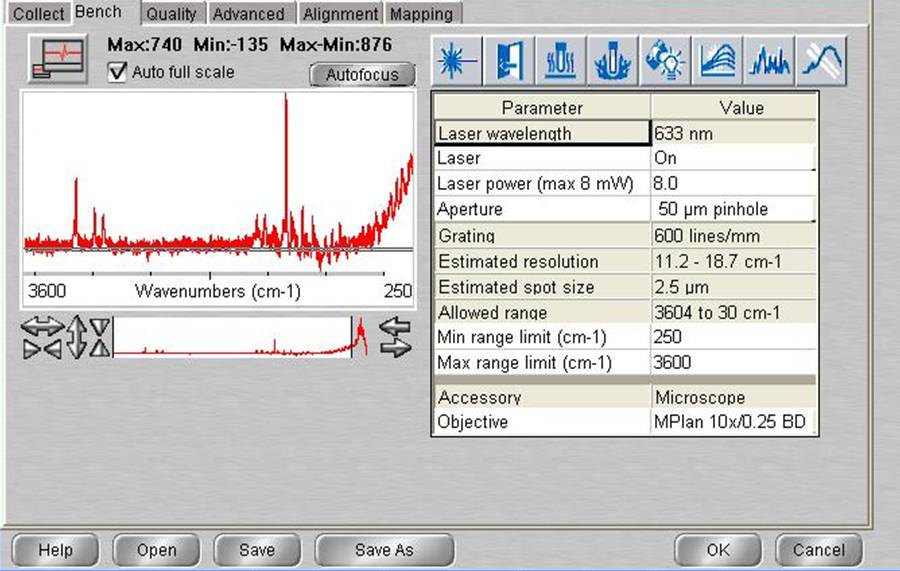Screen dimensions: 900x571
Task: Click the Parameter column header
Action: click(542, 107)
